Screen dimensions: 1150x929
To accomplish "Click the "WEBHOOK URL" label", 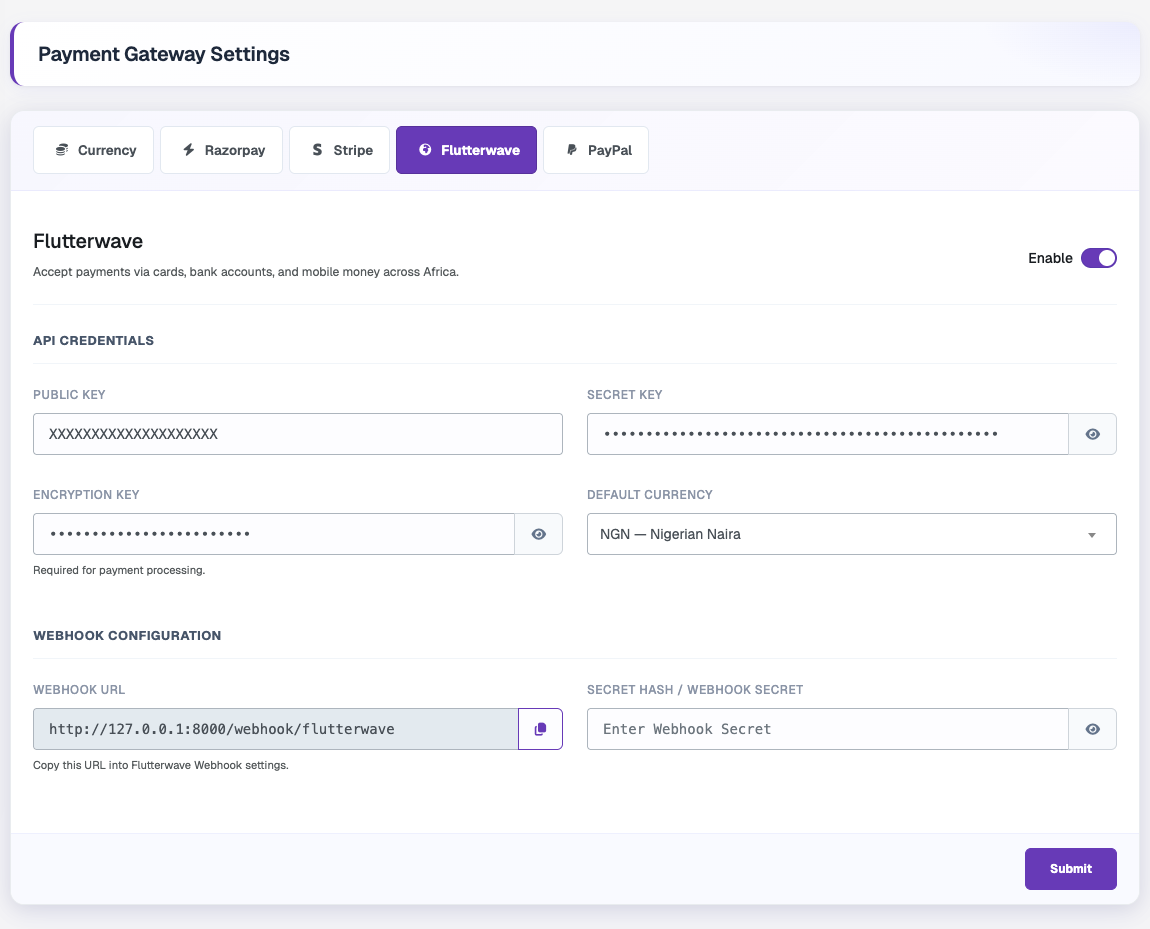I will coord(78,690).
